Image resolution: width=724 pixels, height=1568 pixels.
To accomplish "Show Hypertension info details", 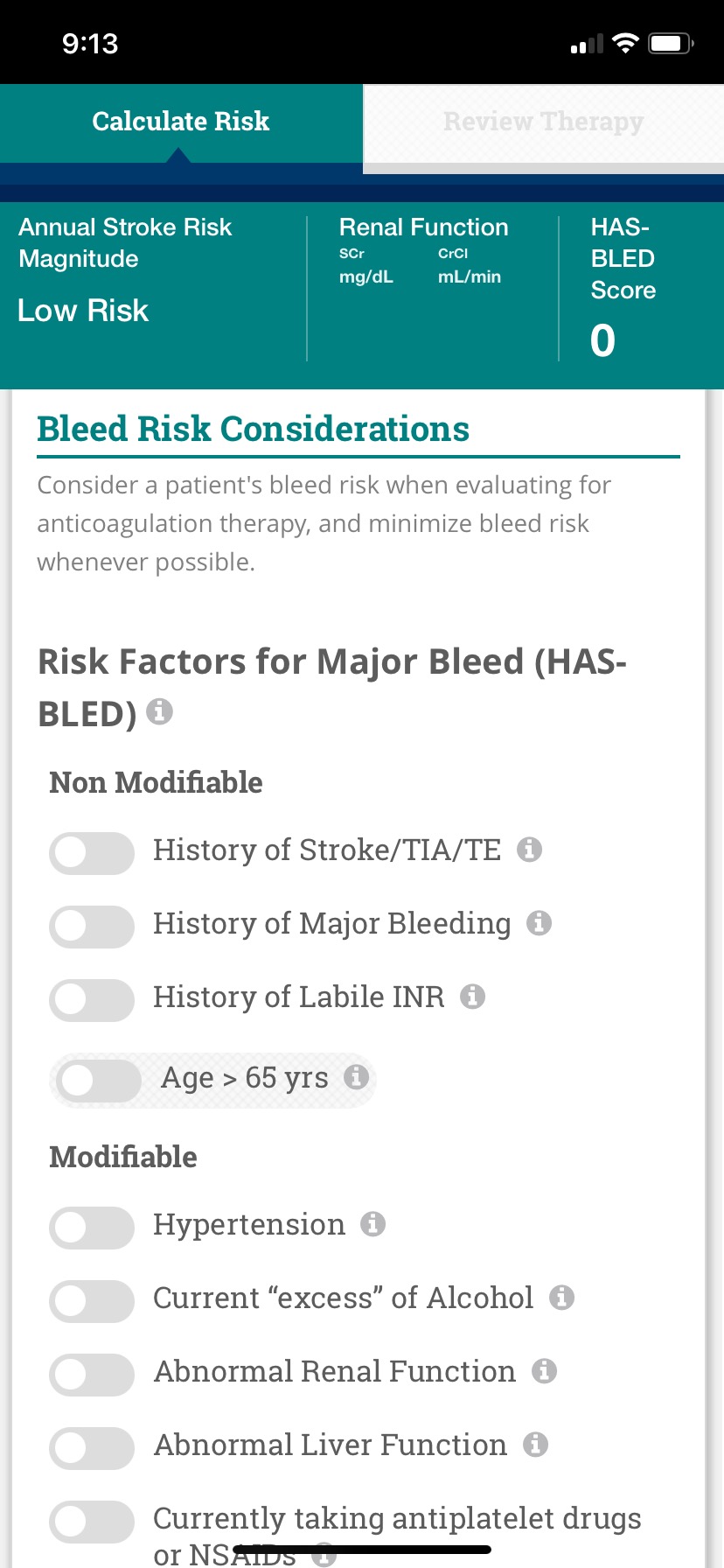I will pyautogui.click(x=373, y=1224).
